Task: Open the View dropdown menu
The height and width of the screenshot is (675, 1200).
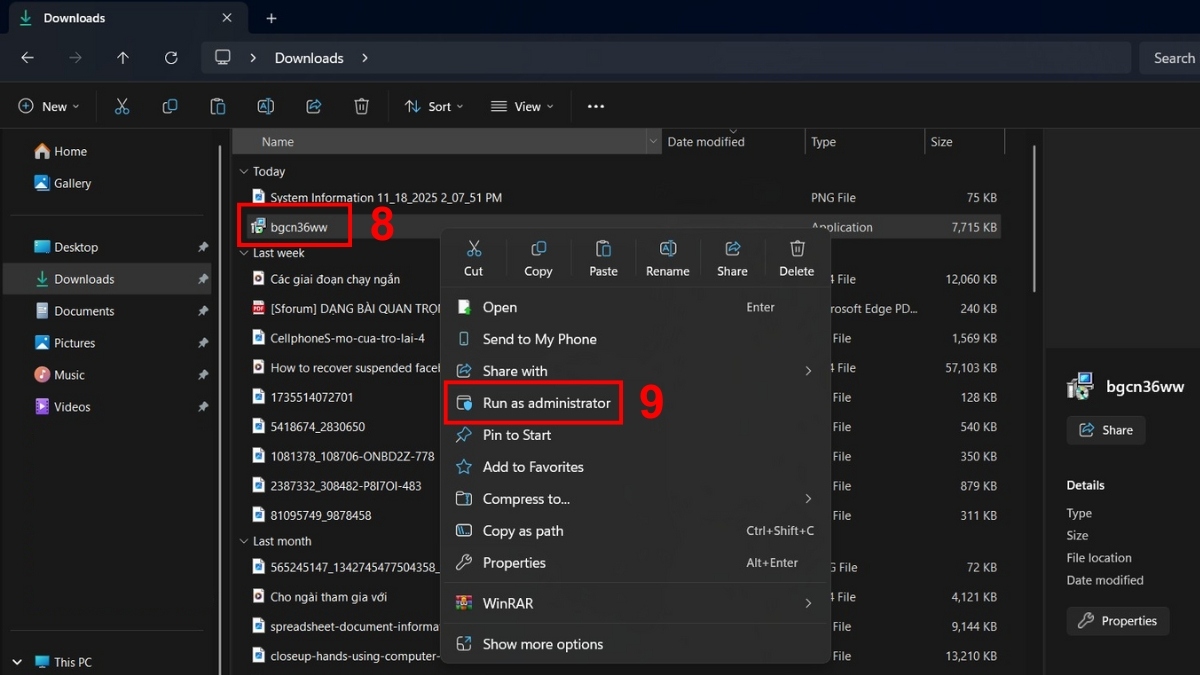Action: 520,107
